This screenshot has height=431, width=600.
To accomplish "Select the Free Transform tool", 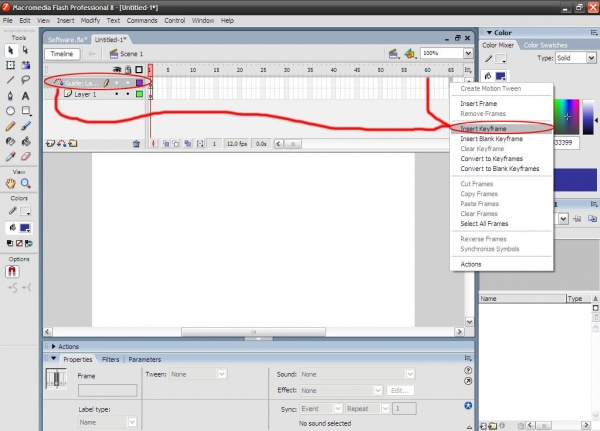I will (11, 65).
